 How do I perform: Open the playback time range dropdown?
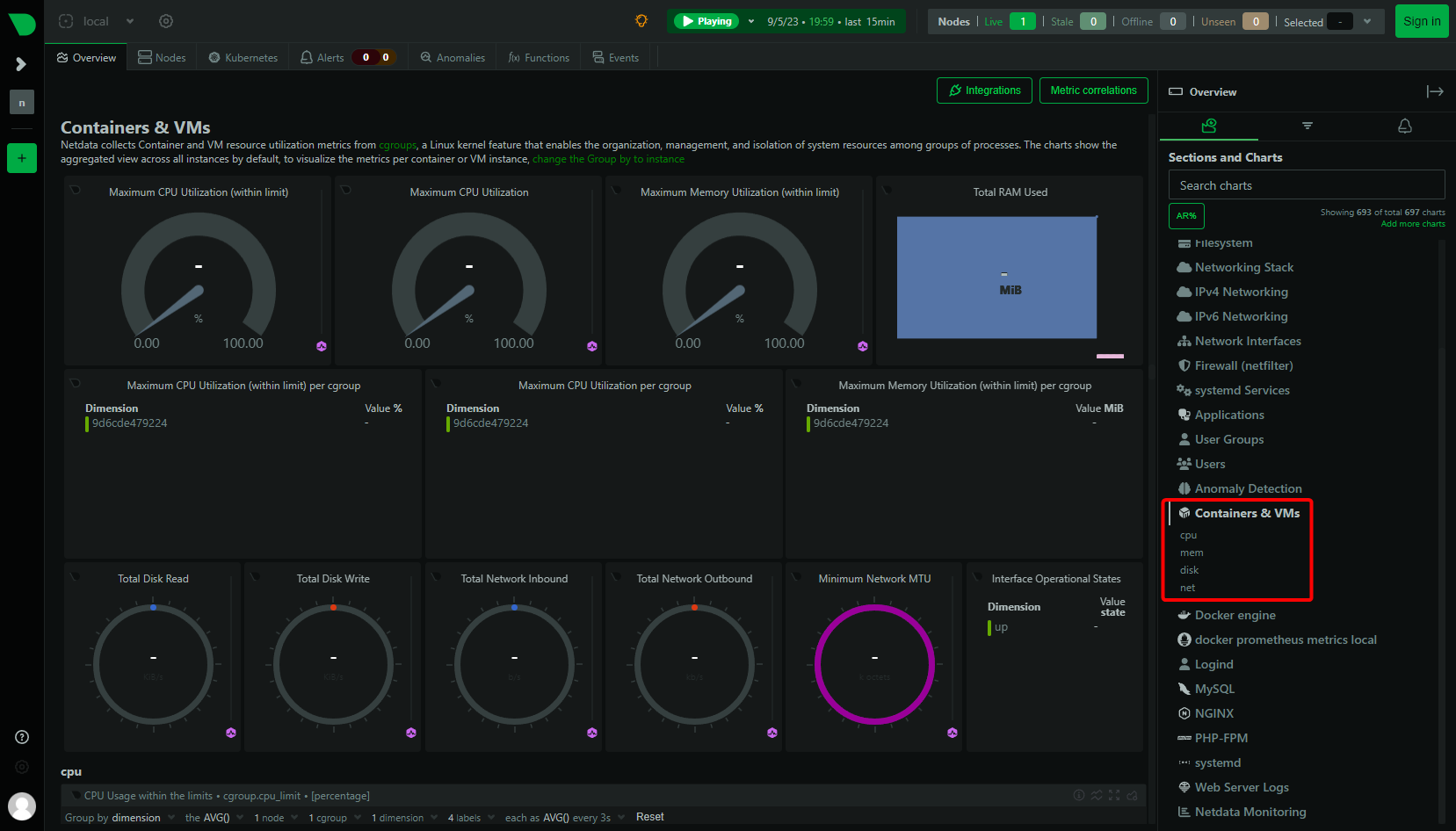pos(751,20)
